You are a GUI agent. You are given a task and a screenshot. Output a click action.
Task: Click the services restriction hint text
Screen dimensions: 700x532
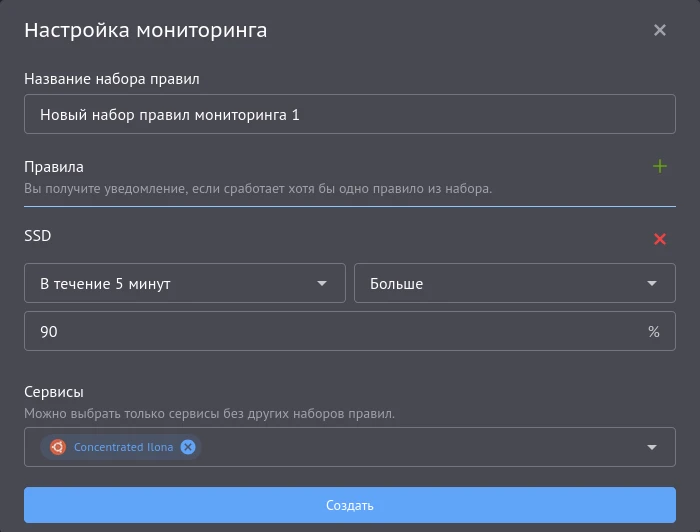pos(209,413)
